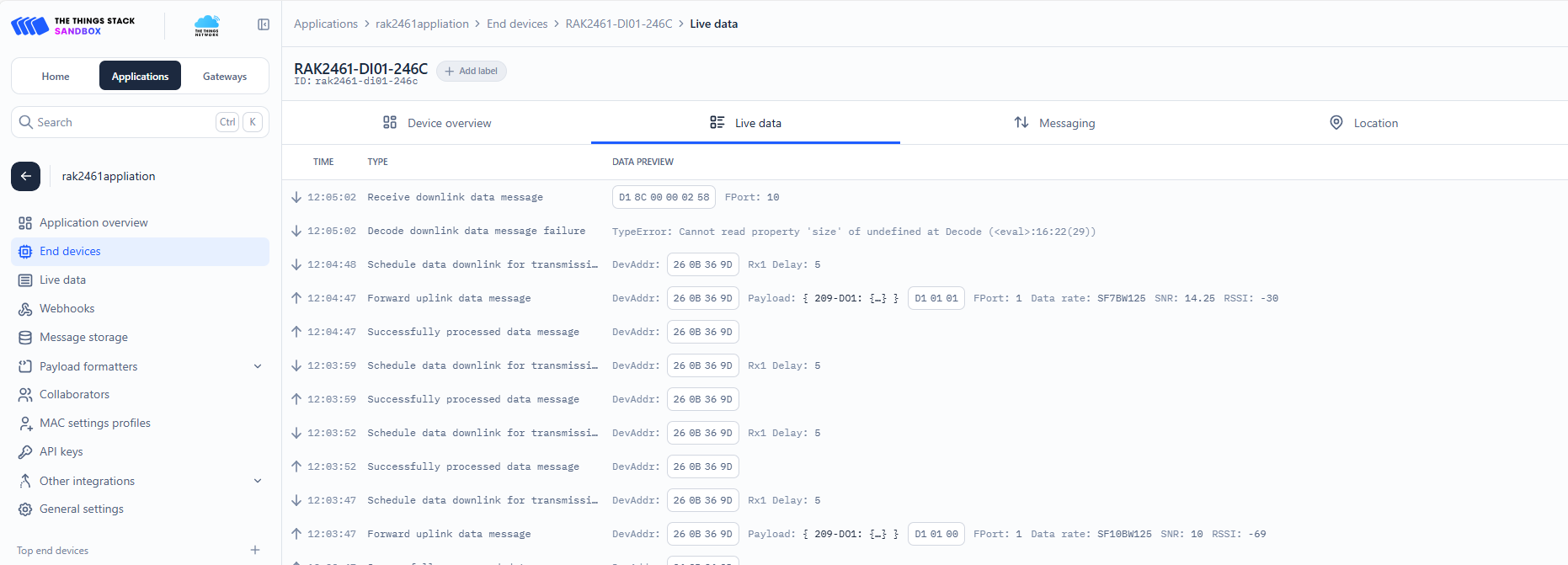
Task: Click The Things Network cloud logo
Action: click(206, 25)
